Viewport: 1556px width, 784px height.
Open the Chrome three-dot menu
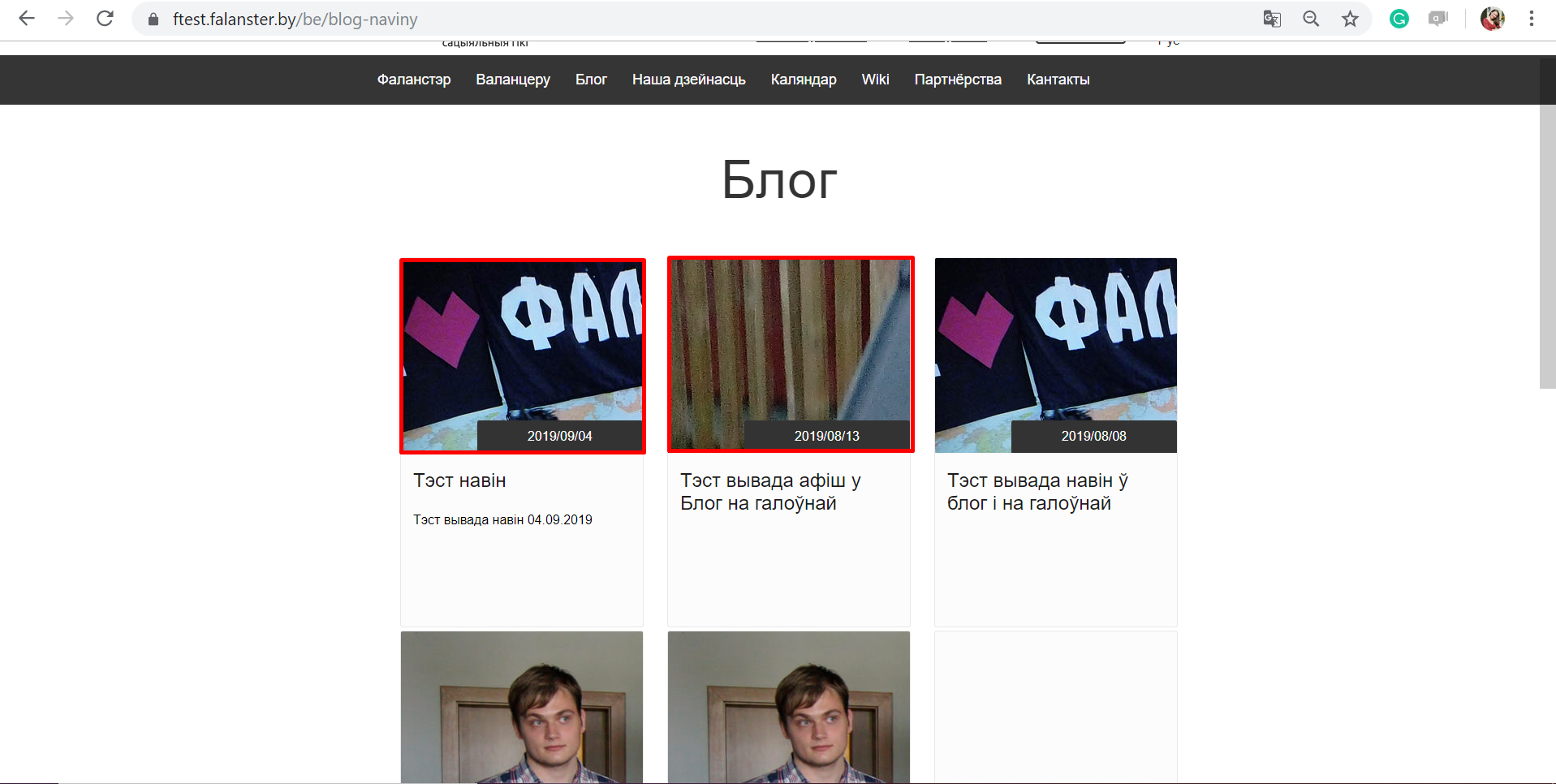1532,19
